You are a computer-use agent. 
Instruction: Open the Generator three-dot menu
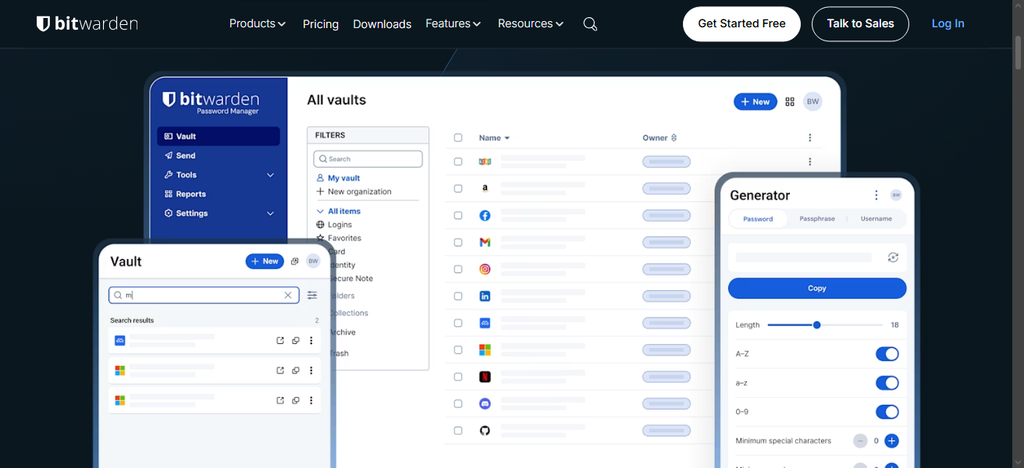click(x=876, y=195)
